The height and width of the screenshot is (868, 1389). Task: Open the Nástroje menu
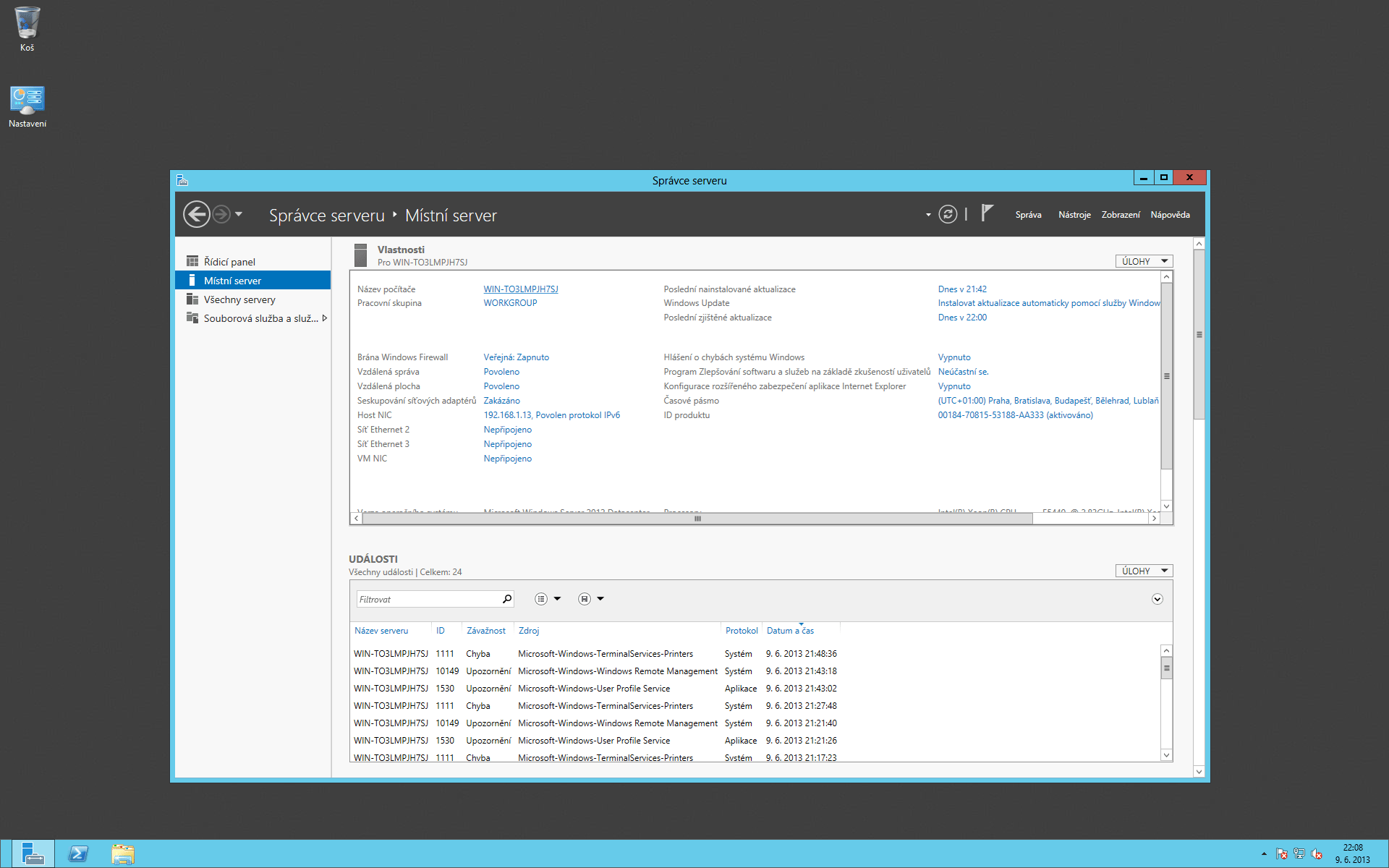click(1074, 215)
